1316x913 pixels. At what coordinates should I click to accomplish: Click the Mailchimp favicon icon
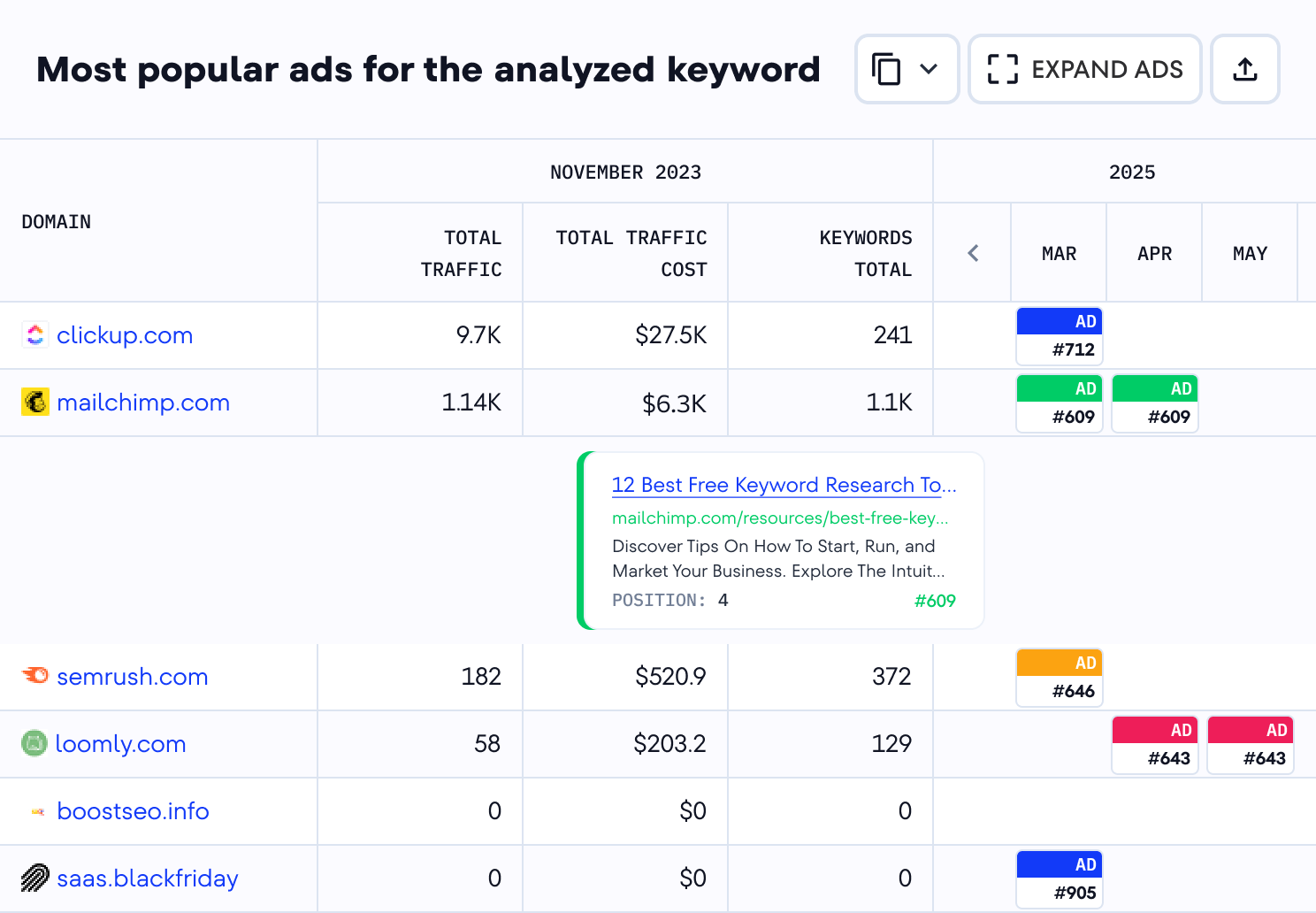34,402
